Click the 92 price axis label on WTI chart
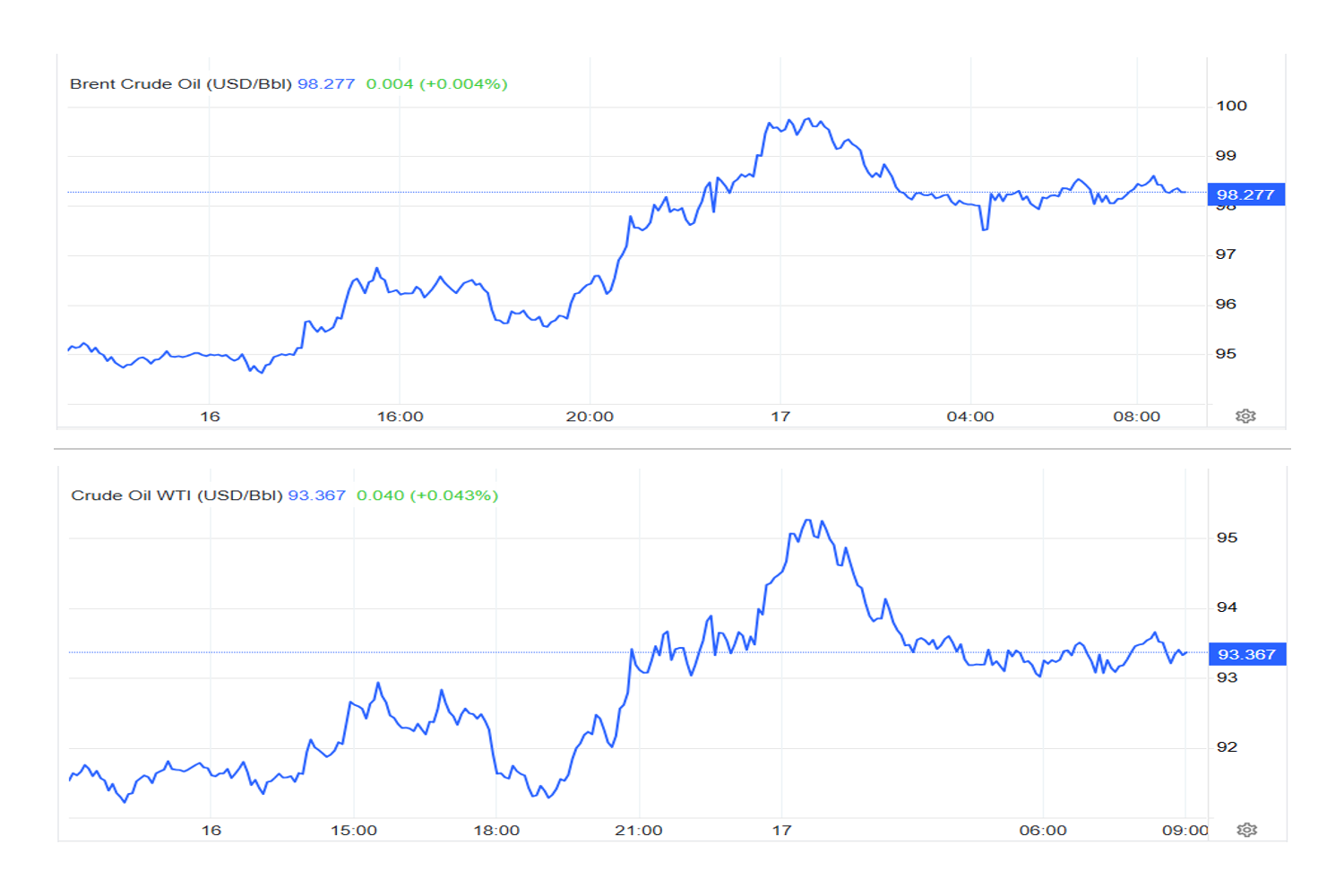The image size is (1344, 896). [x=1227, y=747]
